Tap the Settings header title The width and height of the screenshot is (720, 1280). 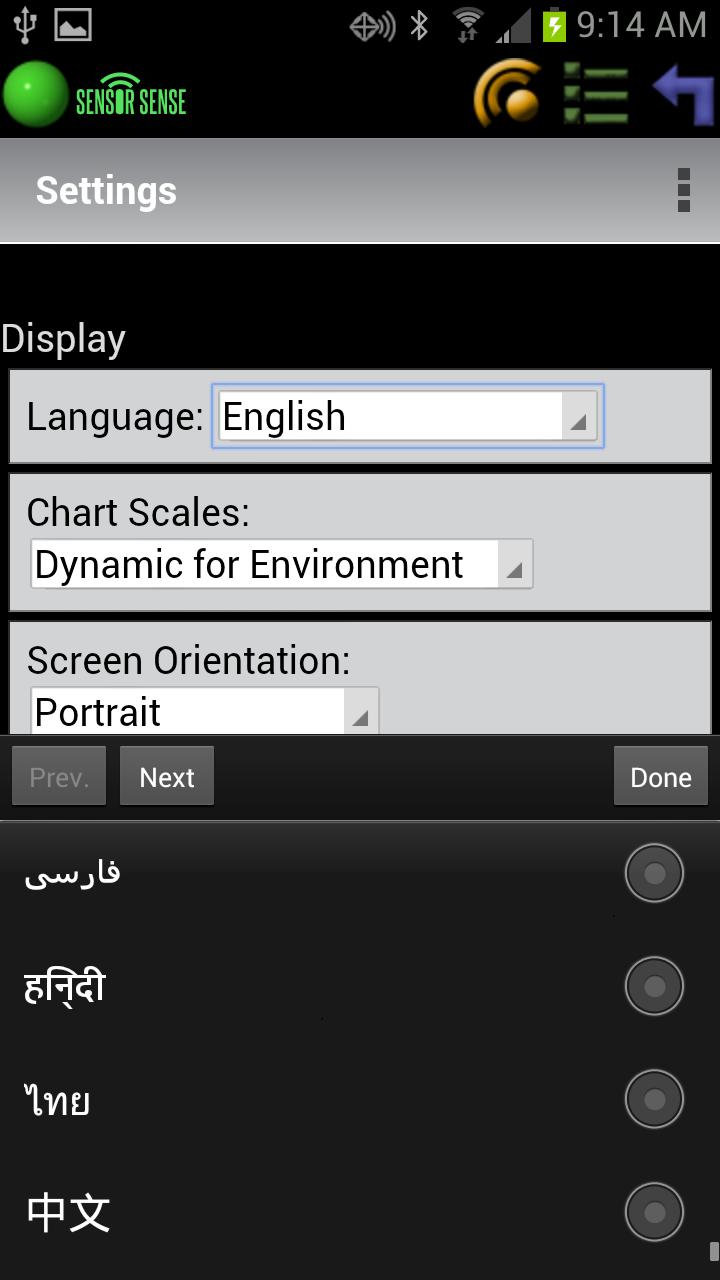[x=106, y=190]
